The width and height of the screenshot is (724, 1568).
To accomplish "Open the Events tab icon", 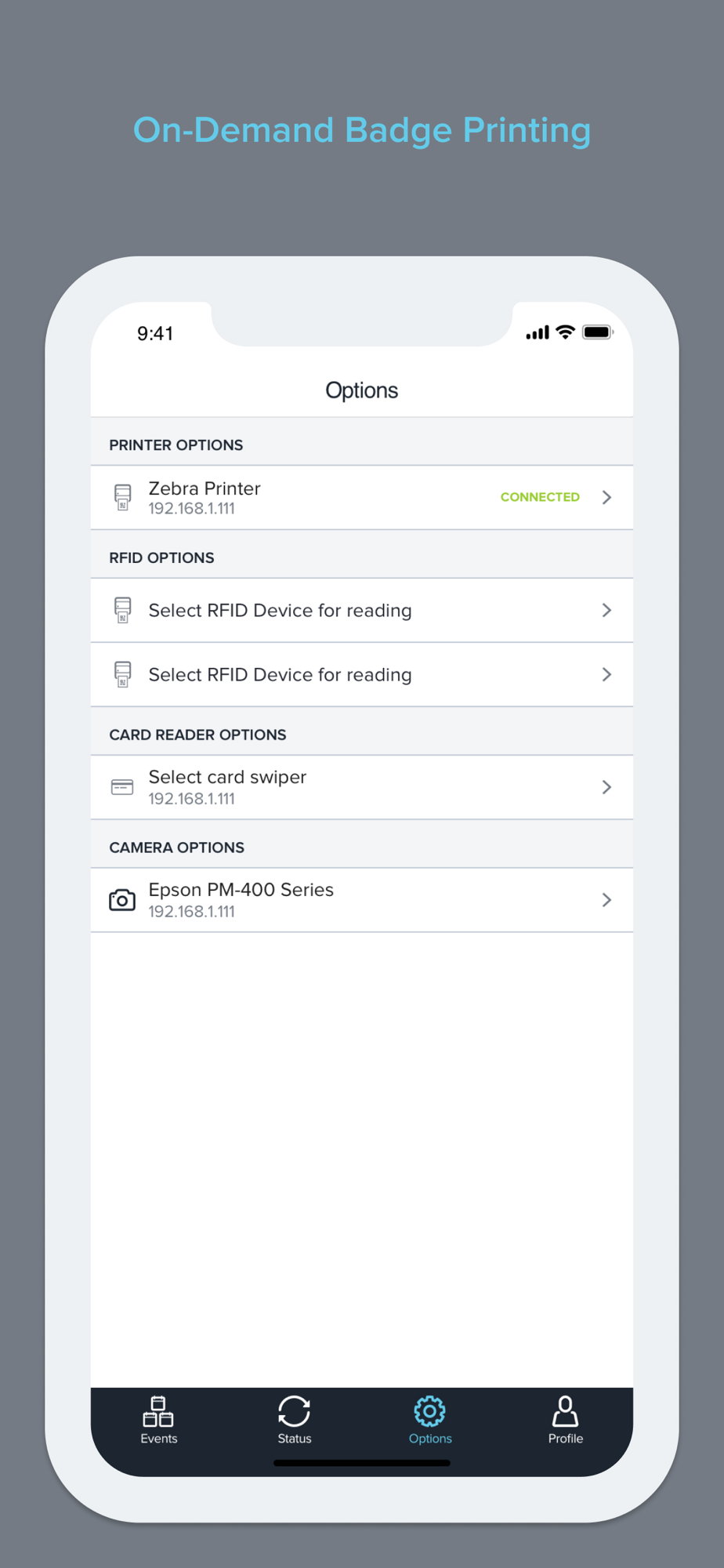I will [158, 1411].
